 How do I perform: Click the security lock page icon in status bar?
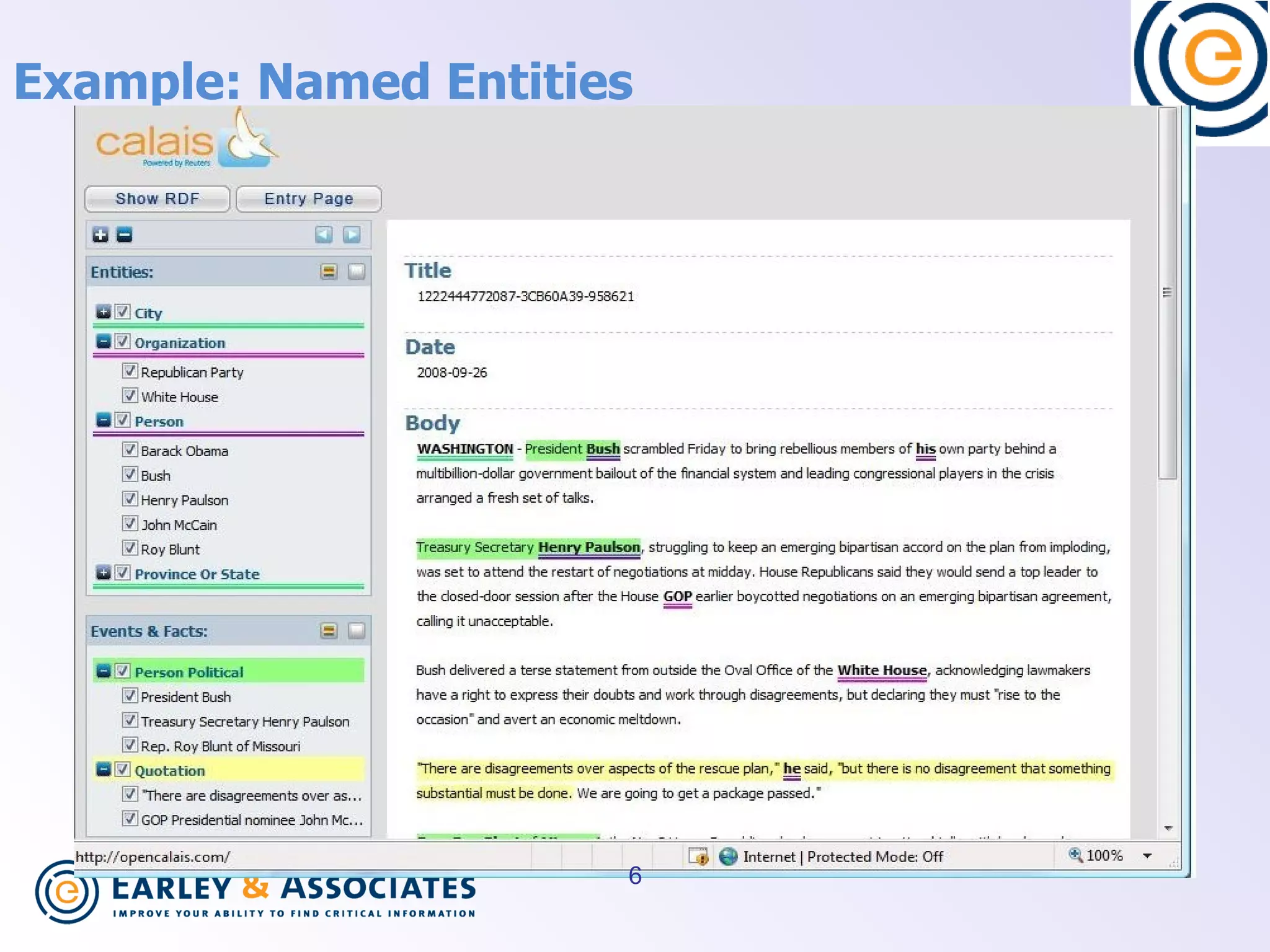coord(698,857)
